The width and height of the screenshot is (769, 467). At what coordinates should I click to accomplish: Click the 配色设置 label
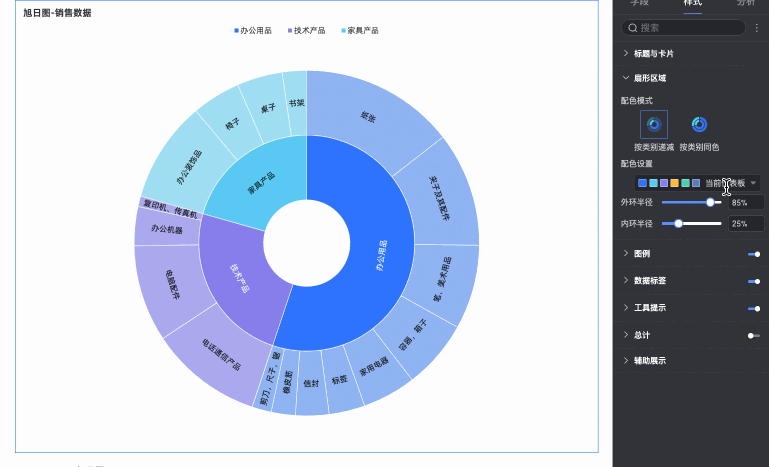point(637,164)
